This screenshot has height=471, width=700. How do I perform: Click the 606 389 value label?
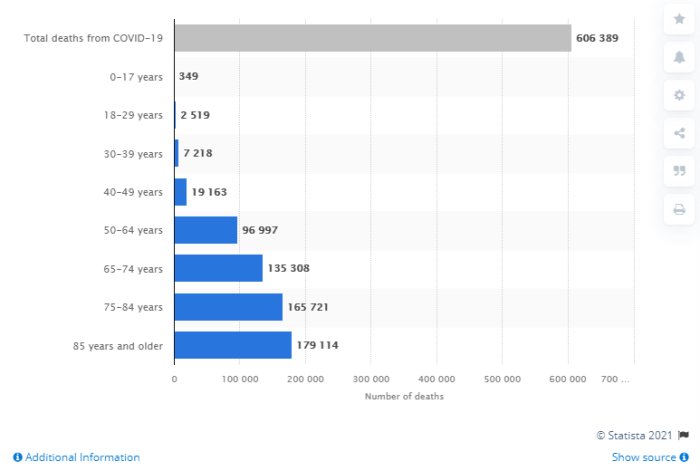(597, 38)
